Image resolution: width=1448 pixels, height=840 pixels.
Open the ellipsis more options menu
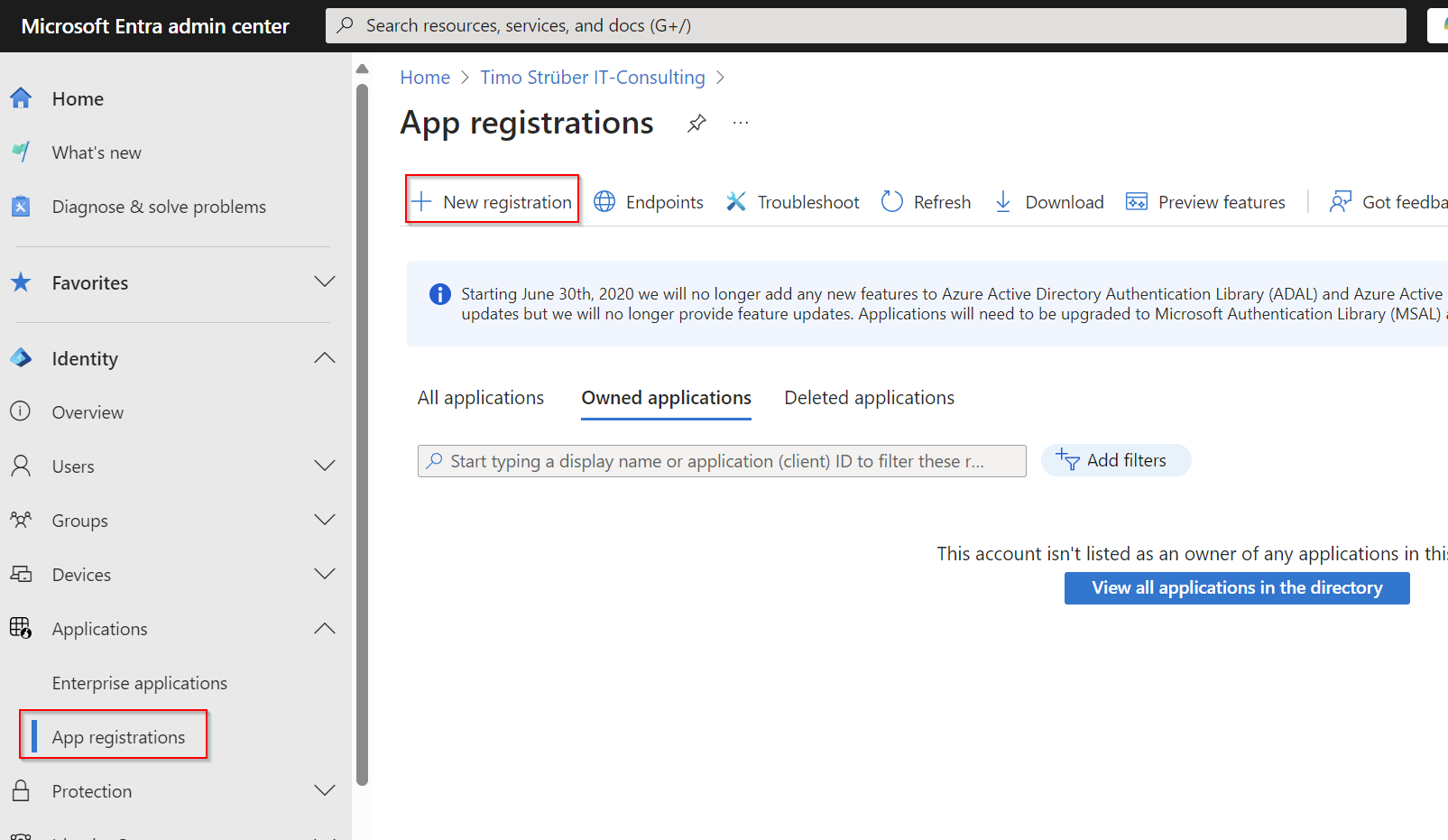click(x=740, y=124)
